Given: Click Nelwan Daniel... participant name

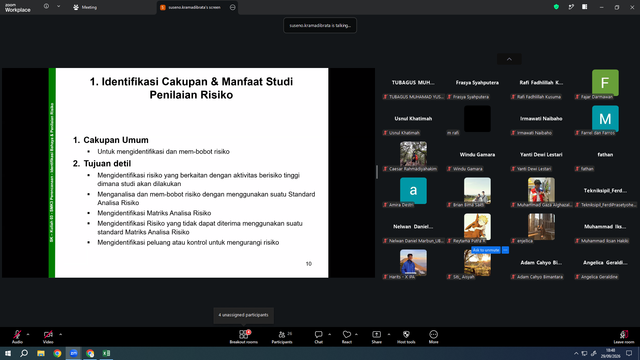Looking at the screenshot, I should click(x=413, y=226).
